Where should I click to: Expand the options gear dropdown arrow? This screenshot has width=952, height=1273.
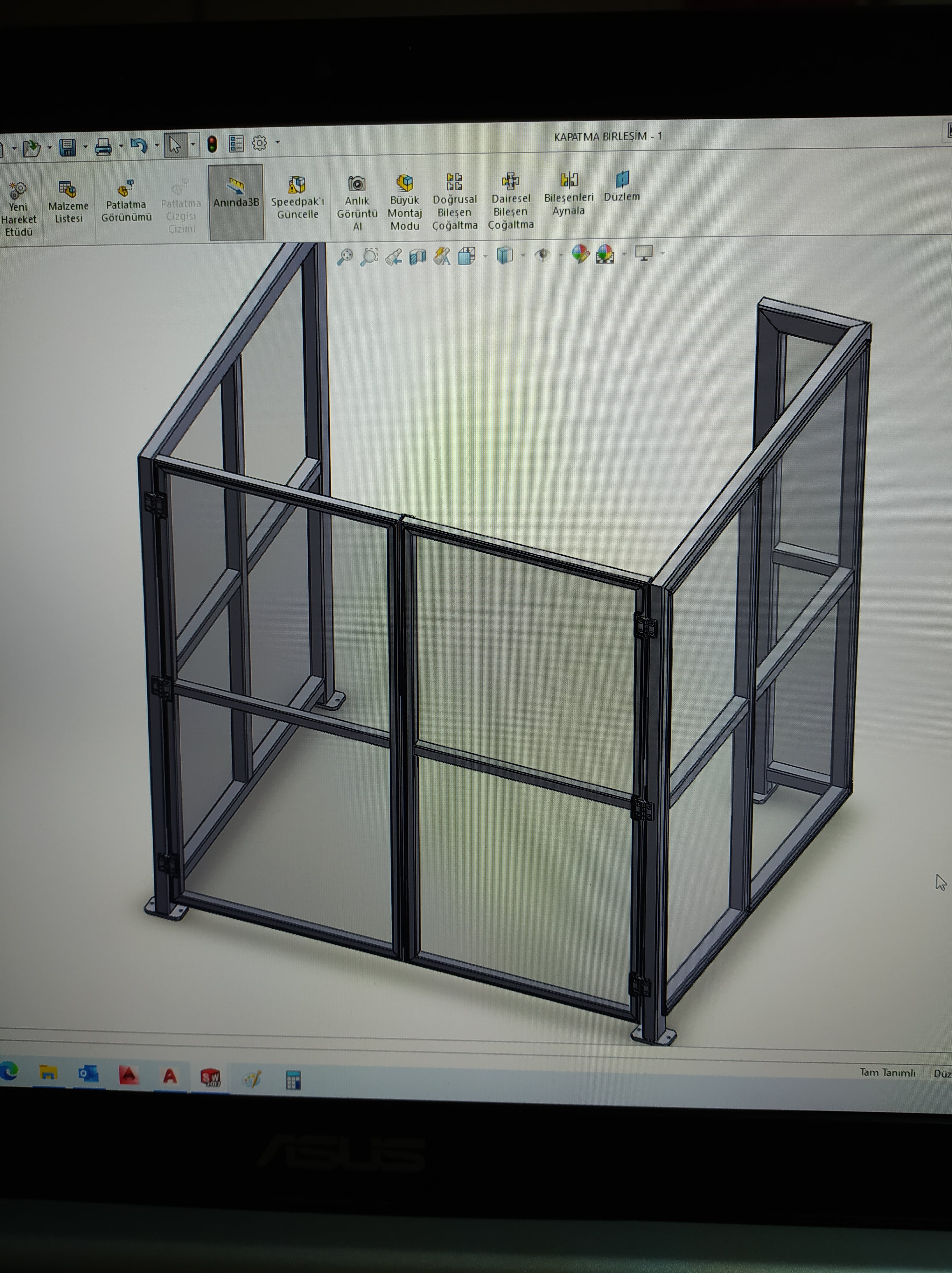coord(277,142)
